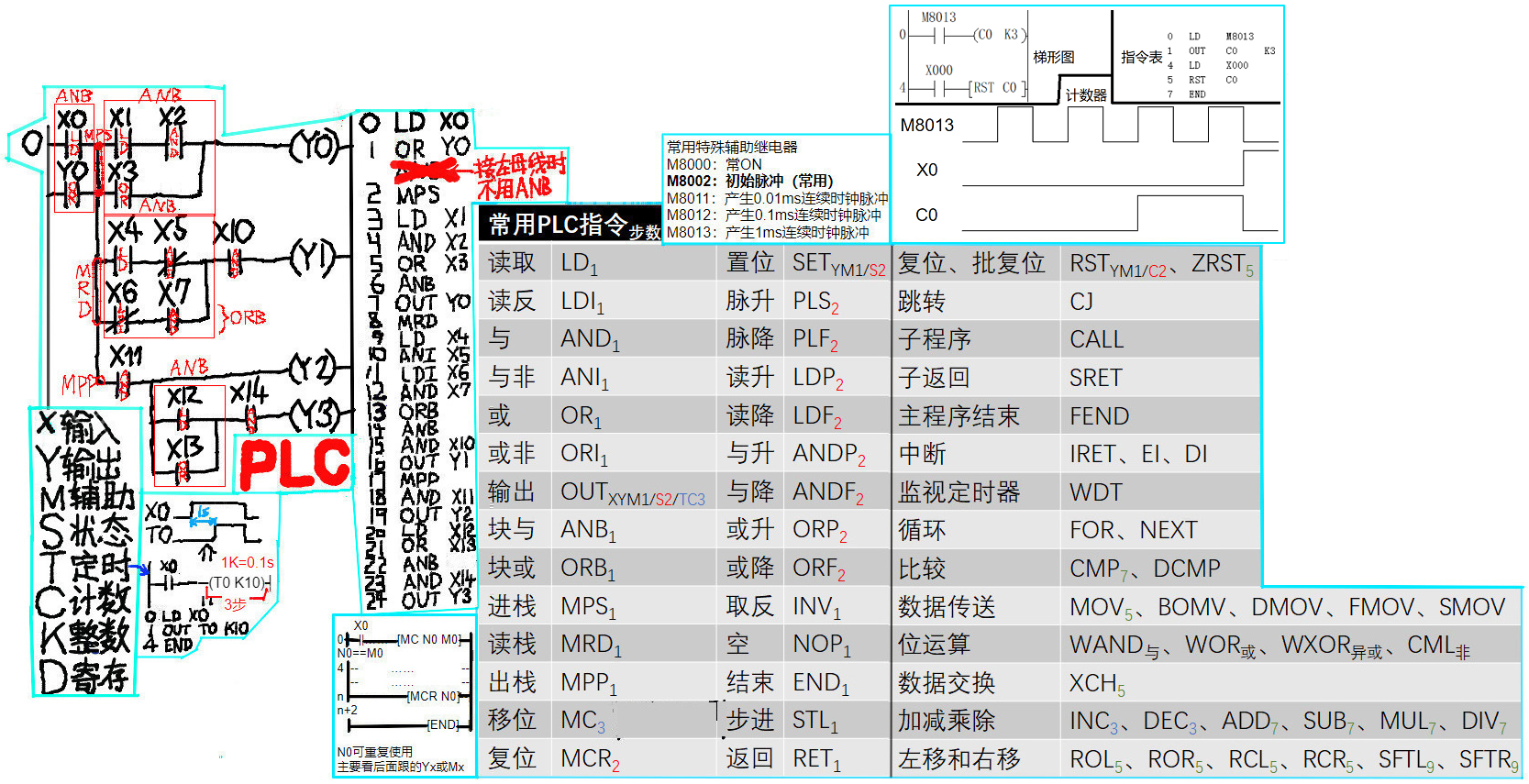Click the 比较 table cell
This screenshot has height=784, width=1529.
tap(976, 569)
